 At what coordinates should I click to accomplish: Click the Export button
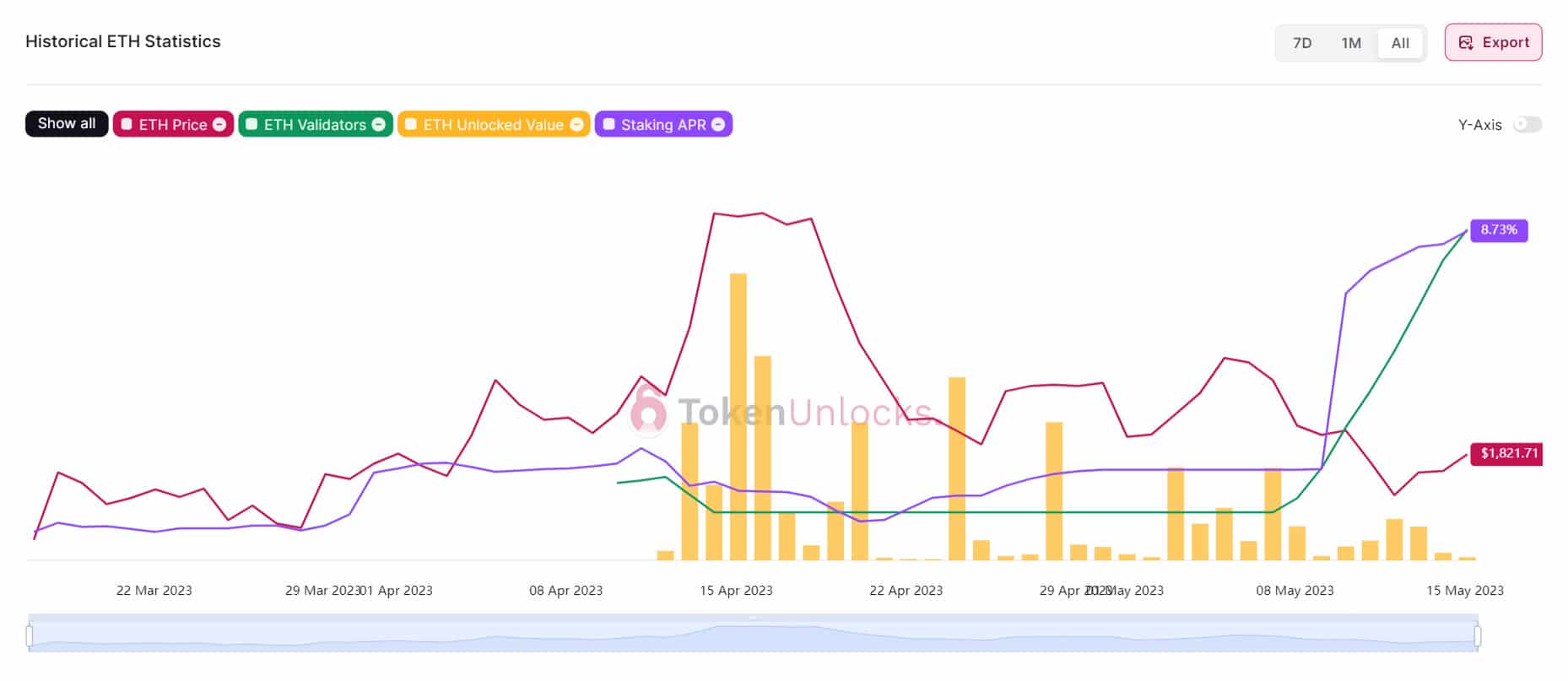pos(1493,43)
